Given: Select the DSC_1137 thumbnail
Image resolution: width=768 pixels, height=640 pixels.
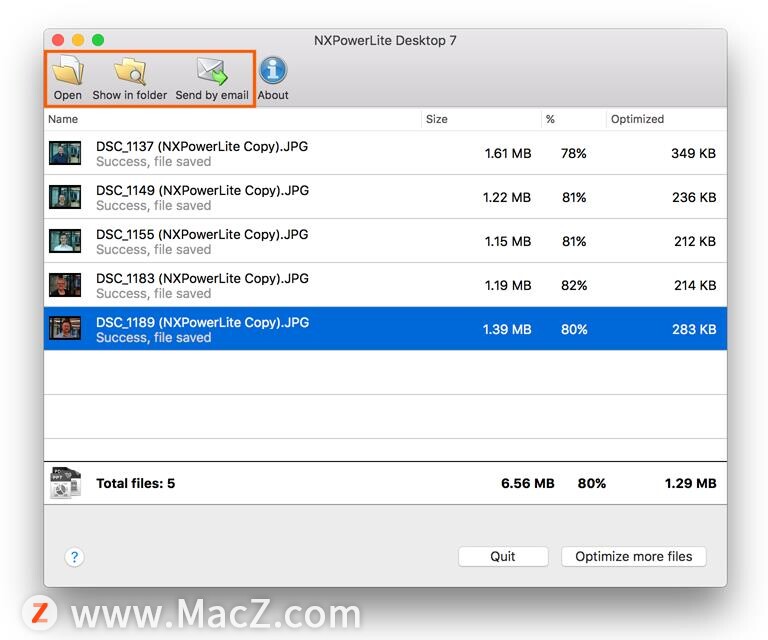Looking at the screenshot, I should click(x=65, y=153).
